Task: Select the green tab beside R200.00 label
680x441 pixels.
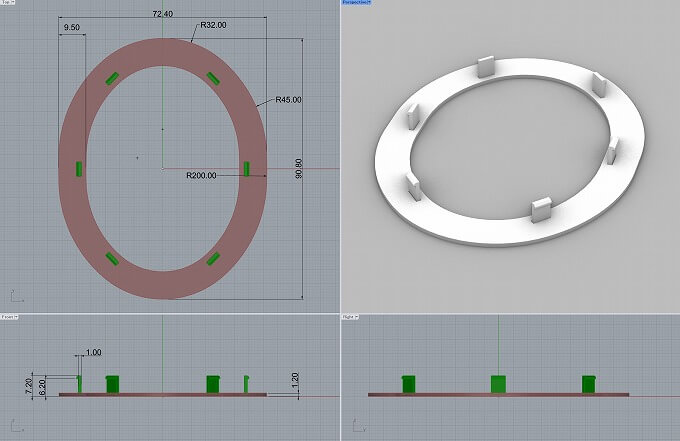Action: [x=246, y=168]
